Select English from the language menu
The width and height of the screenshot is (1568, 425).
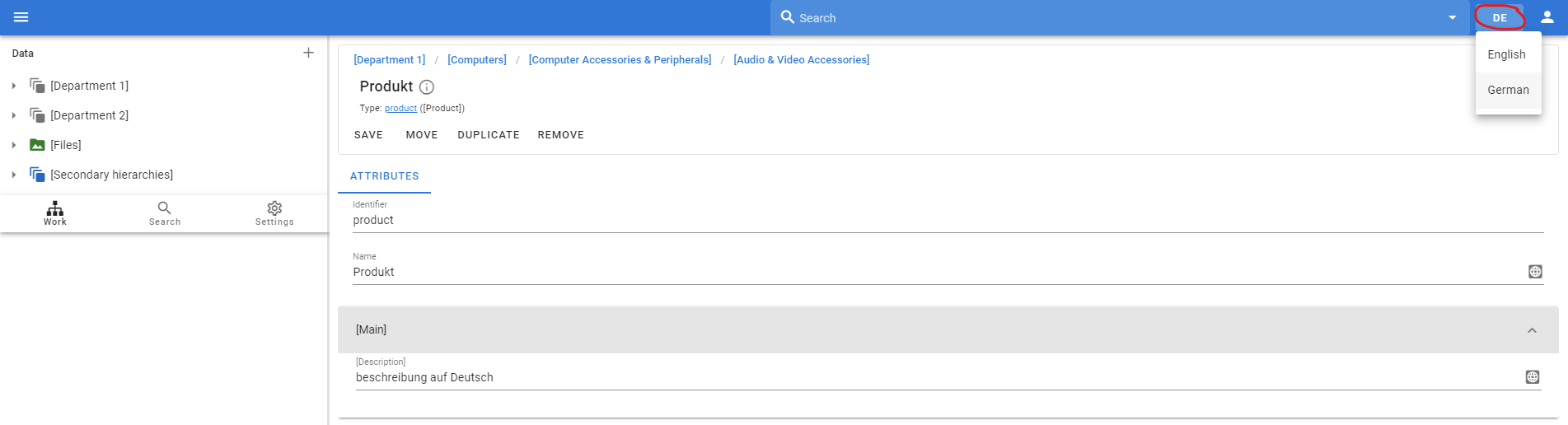click(1508, 54)
